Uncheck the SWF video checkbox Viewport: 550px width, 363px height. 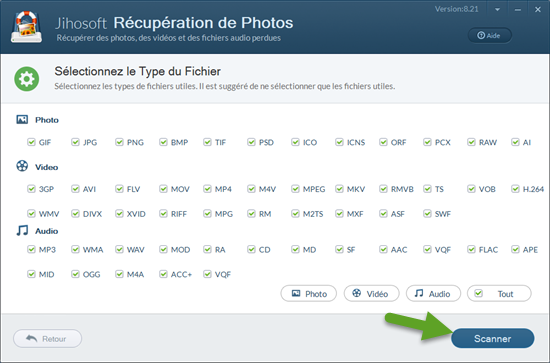427,214
